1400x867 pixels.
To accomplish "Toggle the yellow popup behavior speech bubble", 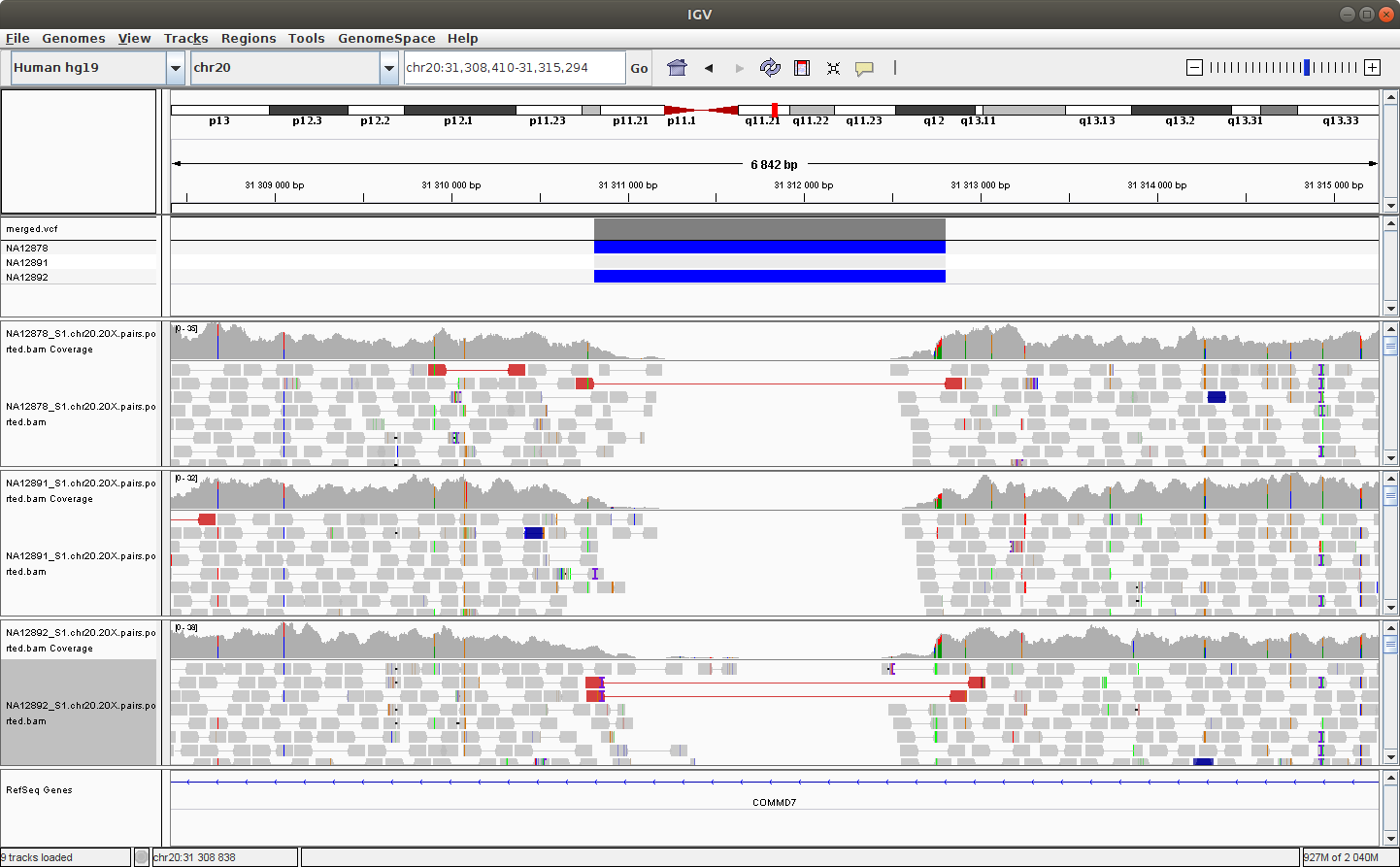I will (864, 68).
